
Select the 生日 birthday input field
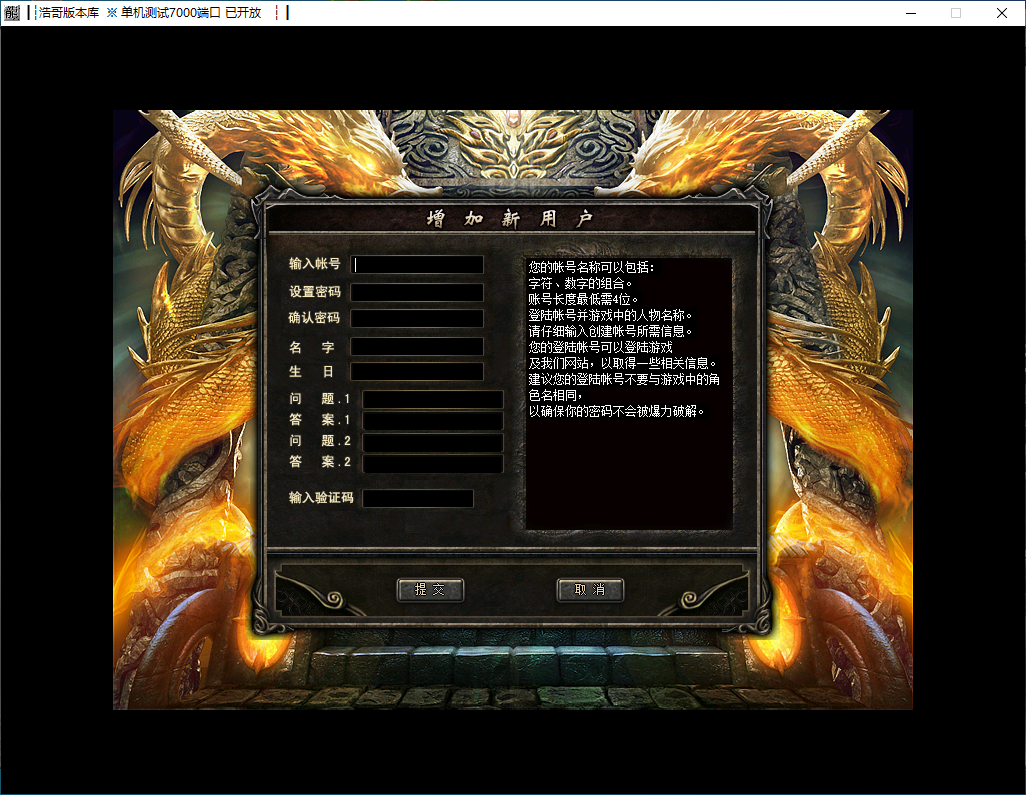click(417, 372)
